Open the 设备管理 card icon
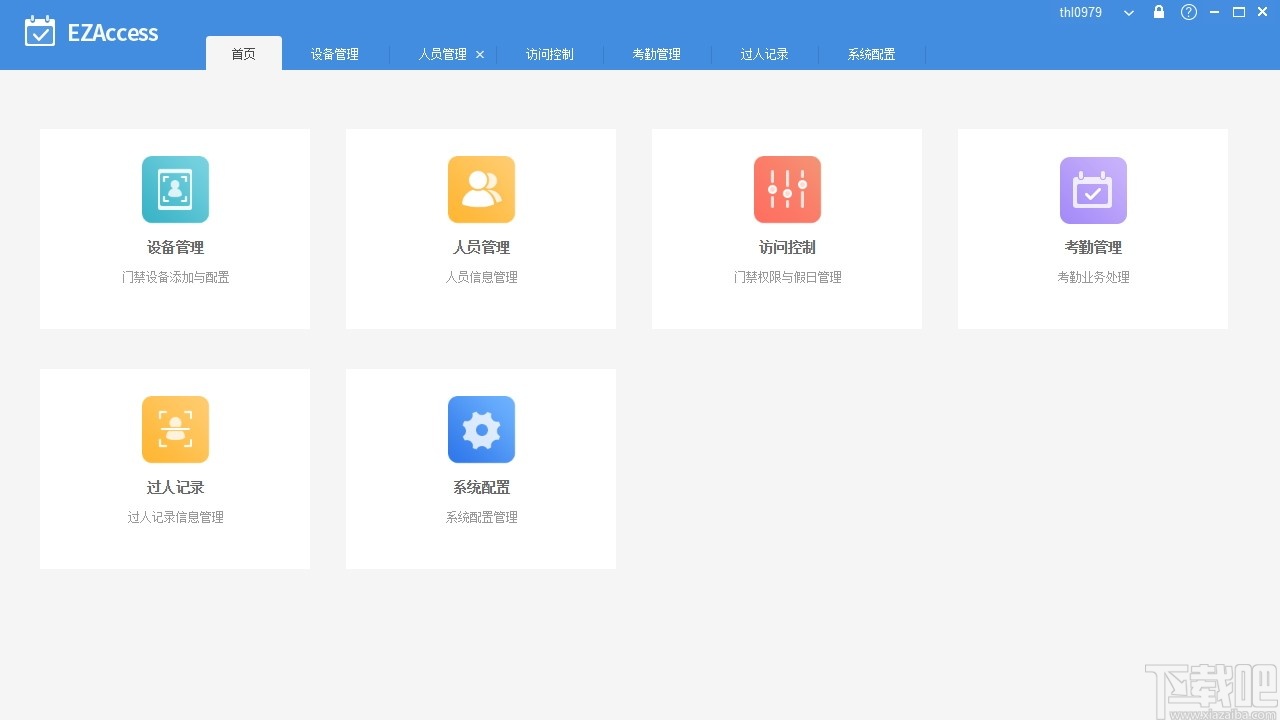This screenshot has width=1280, height=720. [x=175, y=189]
